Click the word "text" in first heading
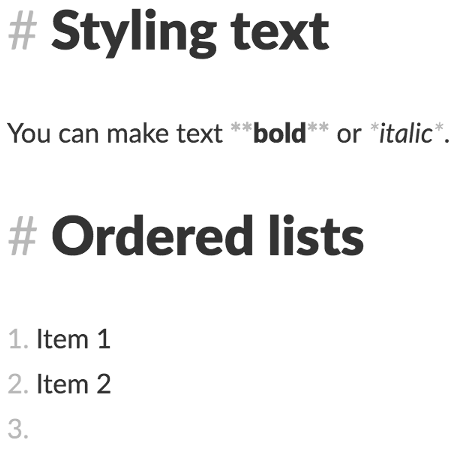The width and height of the screenshot is (460, 455). click(280, 31)
